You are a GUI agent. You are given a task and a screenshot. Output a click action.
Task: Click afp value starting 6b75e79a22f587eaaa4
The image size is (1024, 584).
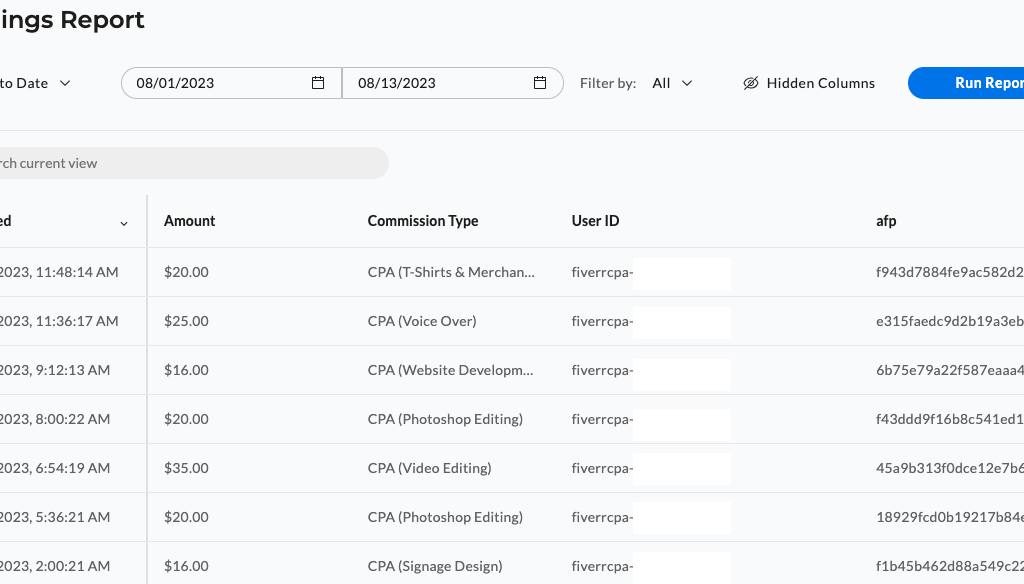950,370
